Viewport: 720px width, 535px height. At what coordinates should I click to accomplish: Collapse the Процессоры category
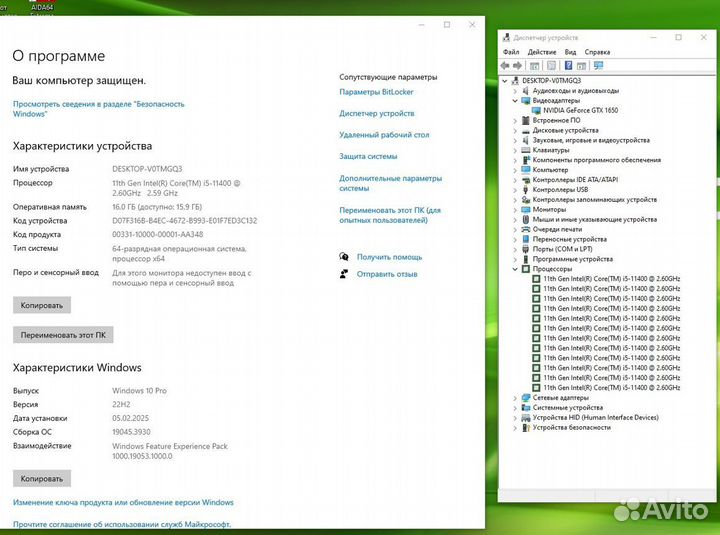[515, 269]
